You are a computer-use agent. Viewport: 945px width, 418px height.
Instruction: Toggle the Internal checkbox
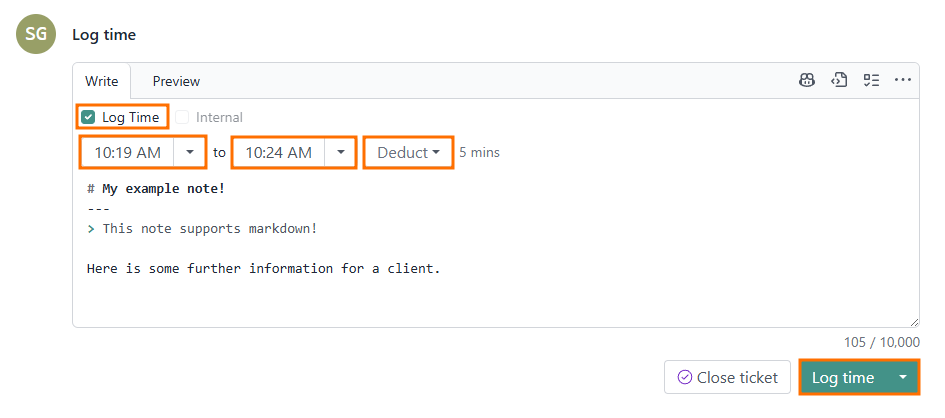[183, 117]
